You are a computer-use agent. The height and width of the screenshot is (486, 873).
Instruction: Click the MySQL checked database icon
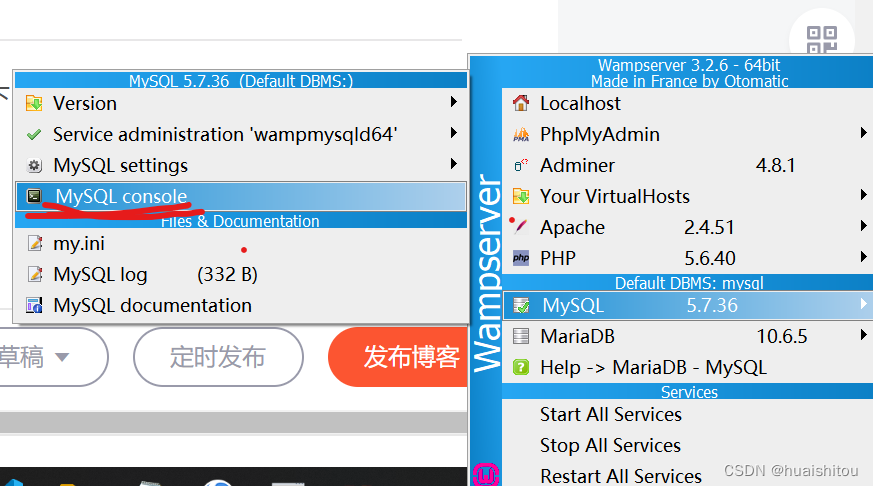pyautogui.click(x=521, y=305)
